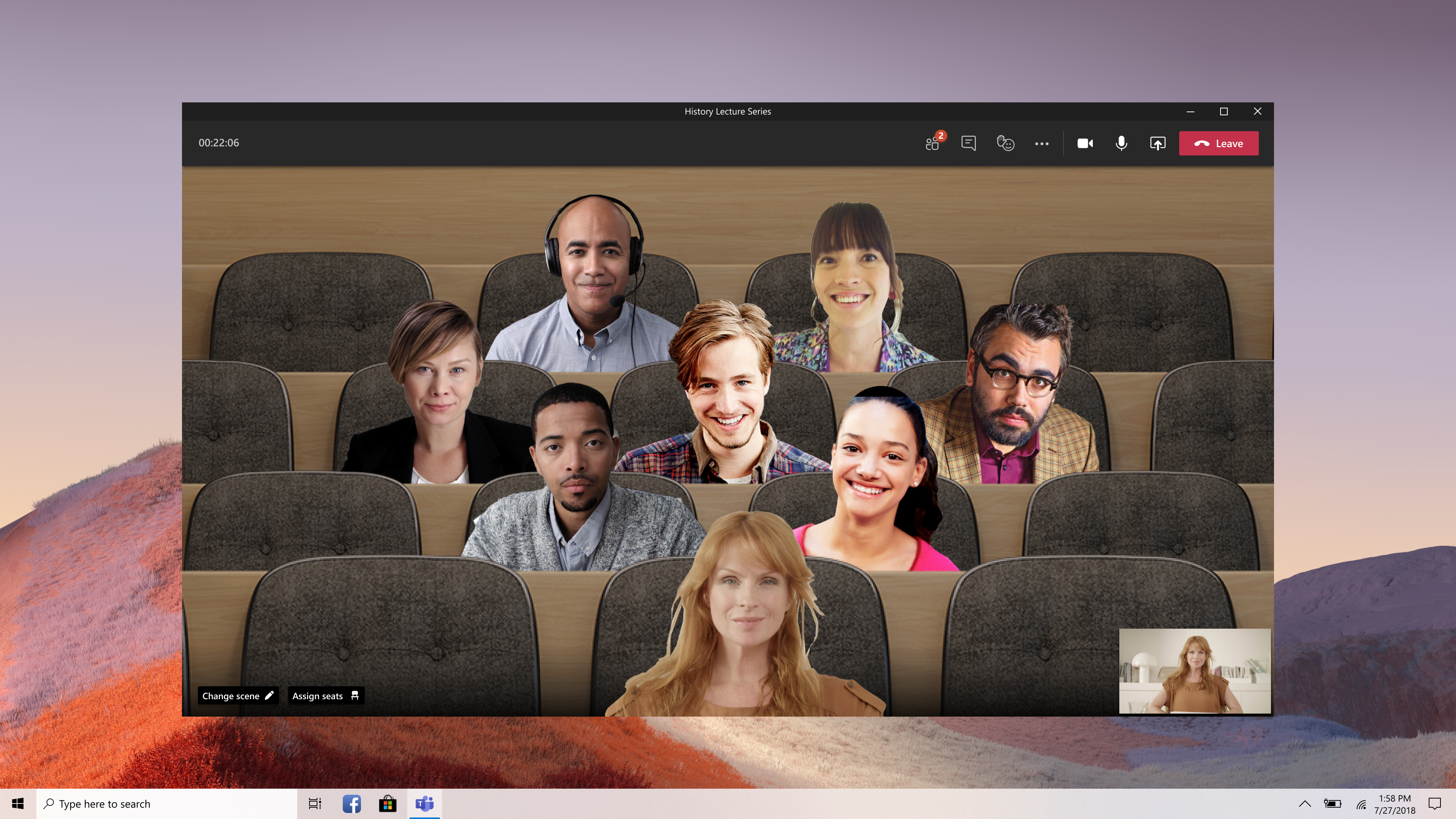Click the Leave meeting button
1456x819 pixels.
[x=1218, y=144]
